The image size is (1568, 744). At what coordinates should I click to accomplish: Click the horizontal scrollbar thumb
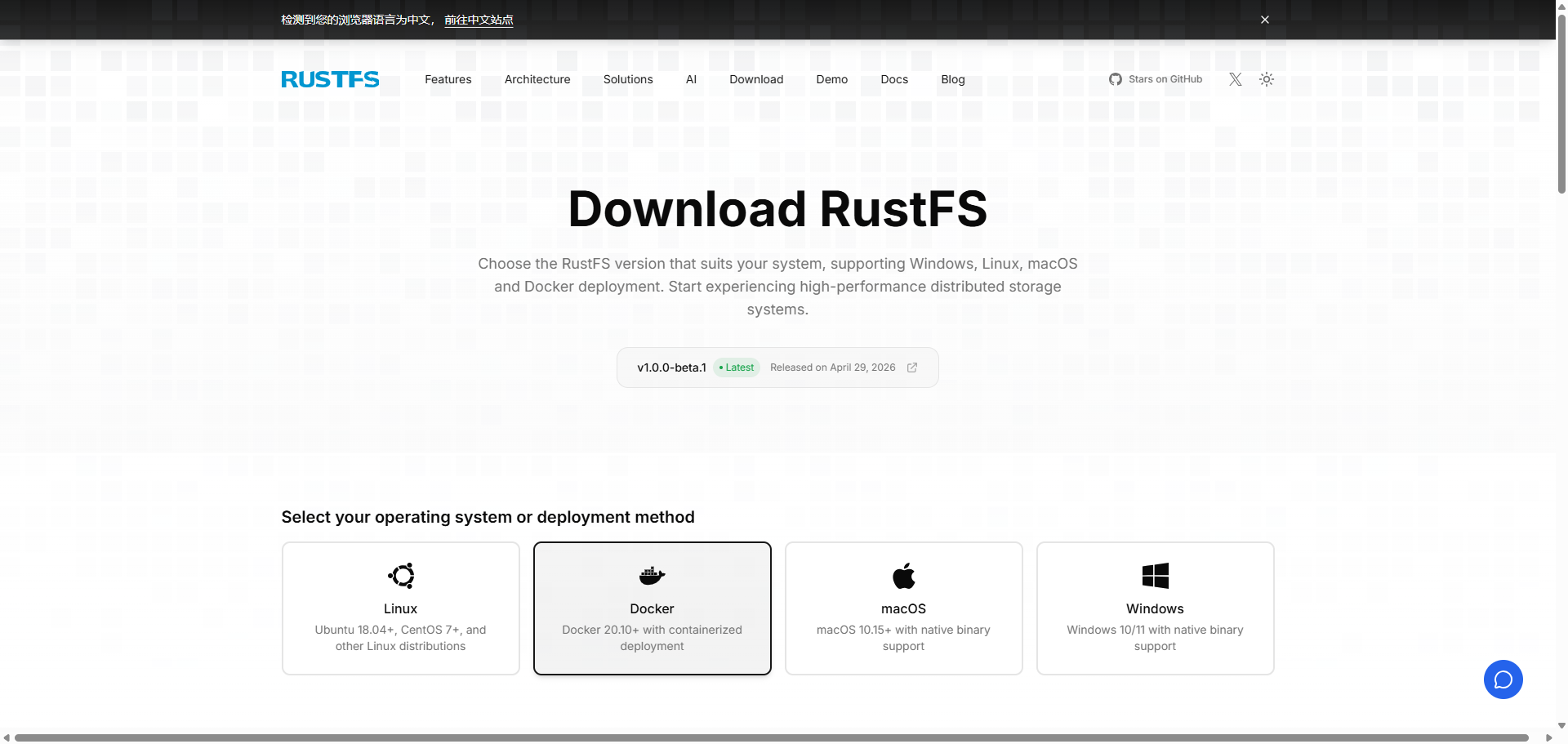click(x=772, y=737)
